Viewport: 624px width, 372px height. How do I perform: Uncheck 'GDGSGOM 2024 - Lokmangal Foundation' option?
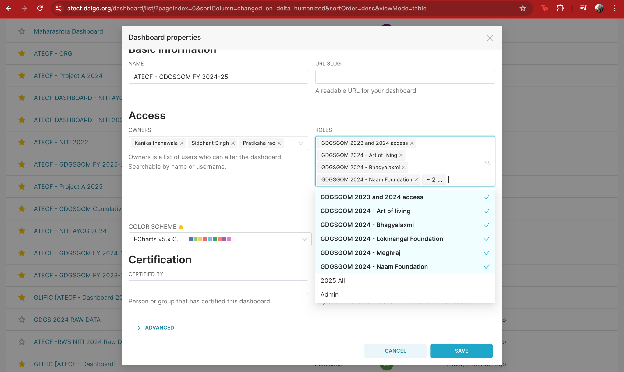(405, 239)
